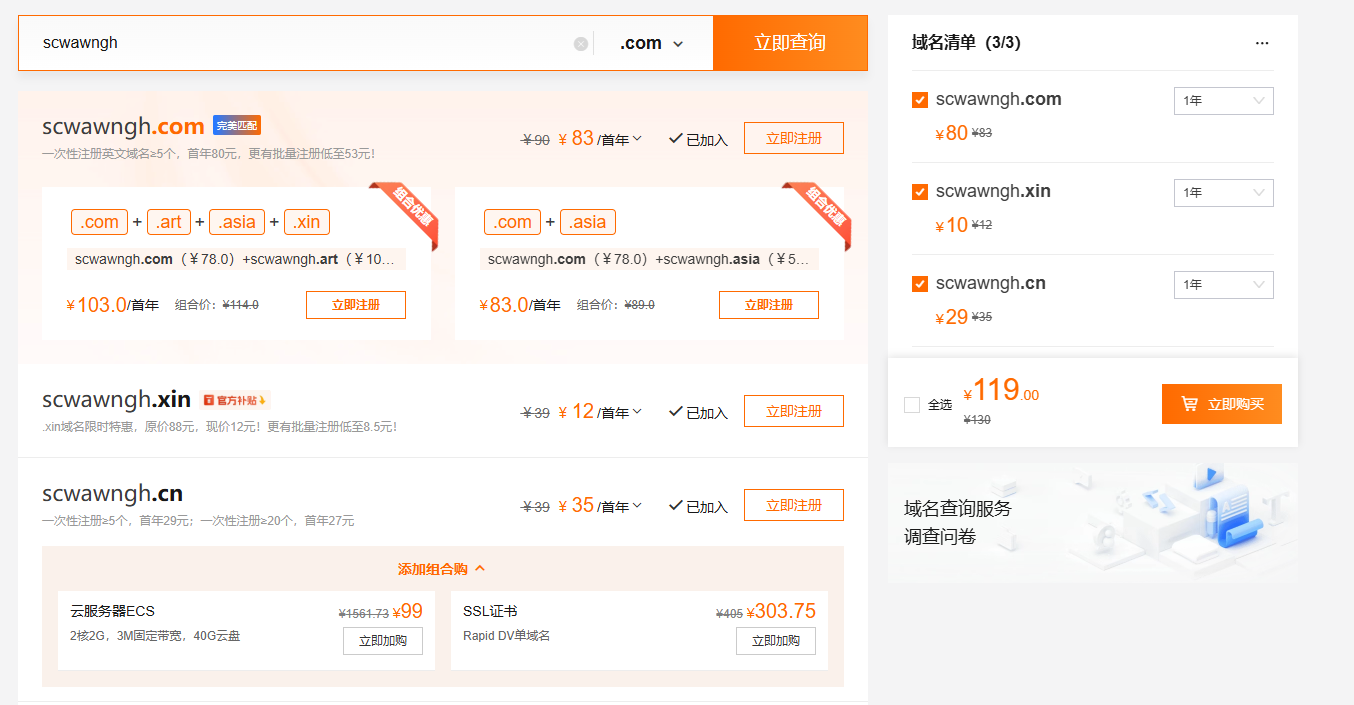Click 立即注册 for scwawngh.com
The width and height of the screenshot is (1354, 705).
click(x=794, y=138)
